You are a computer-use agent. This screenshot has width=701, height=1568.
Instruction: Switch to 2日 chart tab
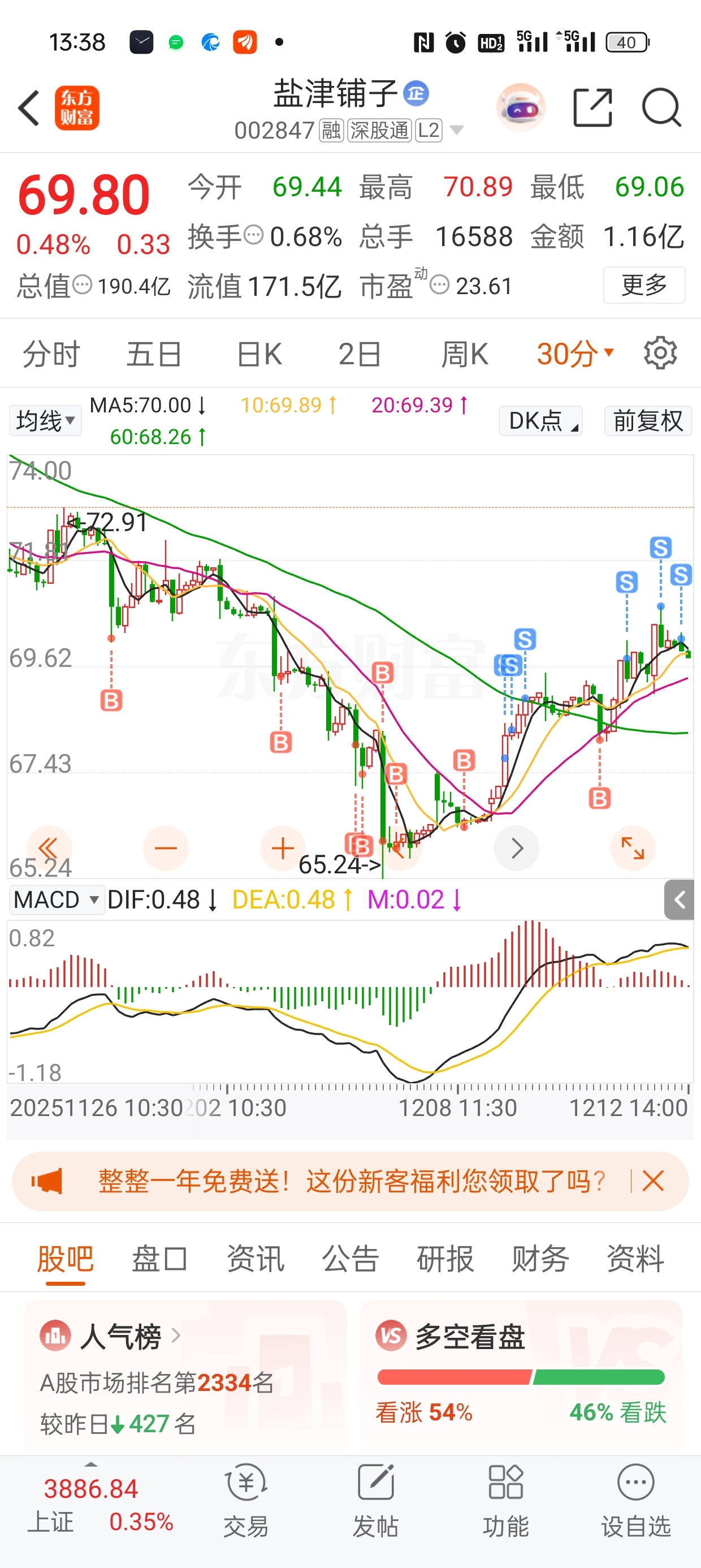point(360,354)
